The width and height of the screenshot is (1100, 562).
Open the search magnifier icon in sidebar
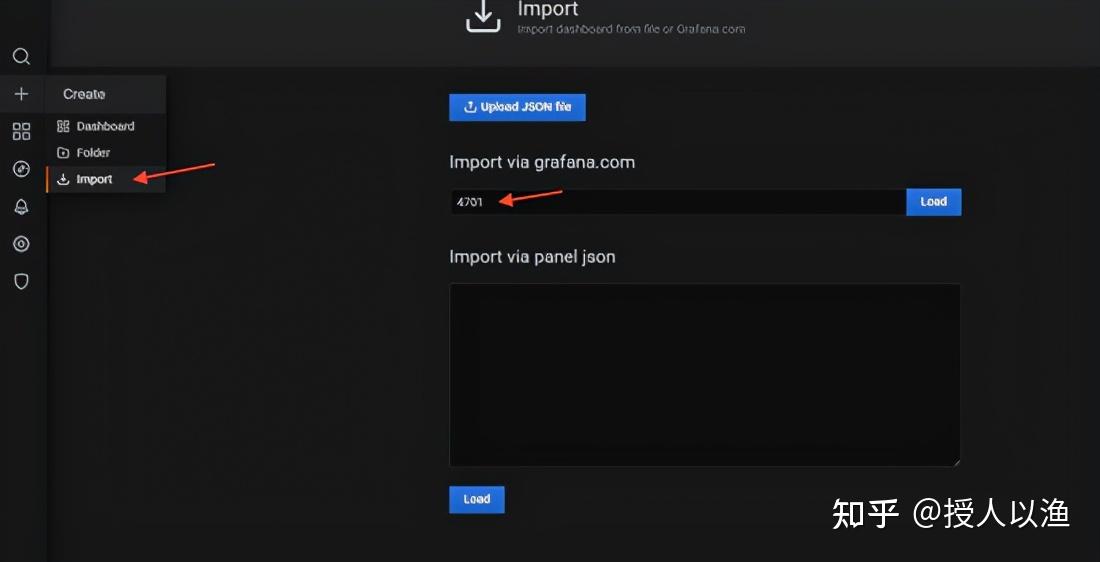pos(22,57)
